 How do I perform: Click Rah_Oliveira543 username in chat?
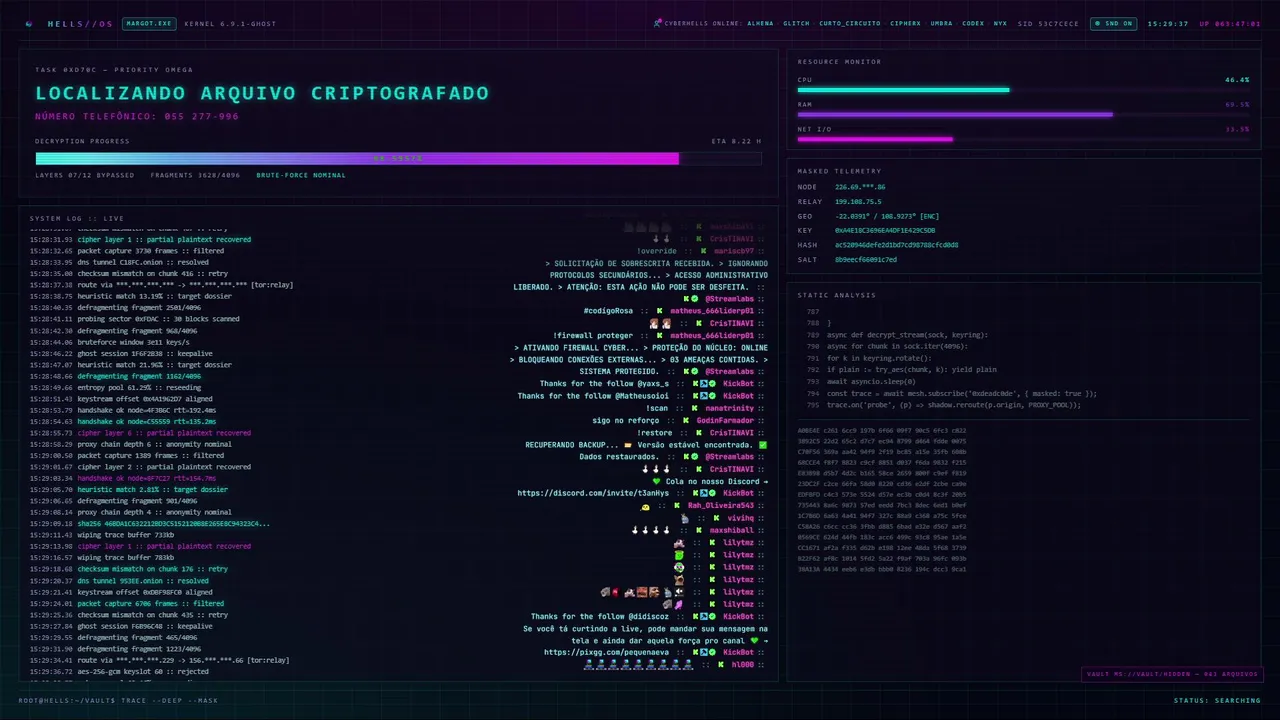point(721,506)
